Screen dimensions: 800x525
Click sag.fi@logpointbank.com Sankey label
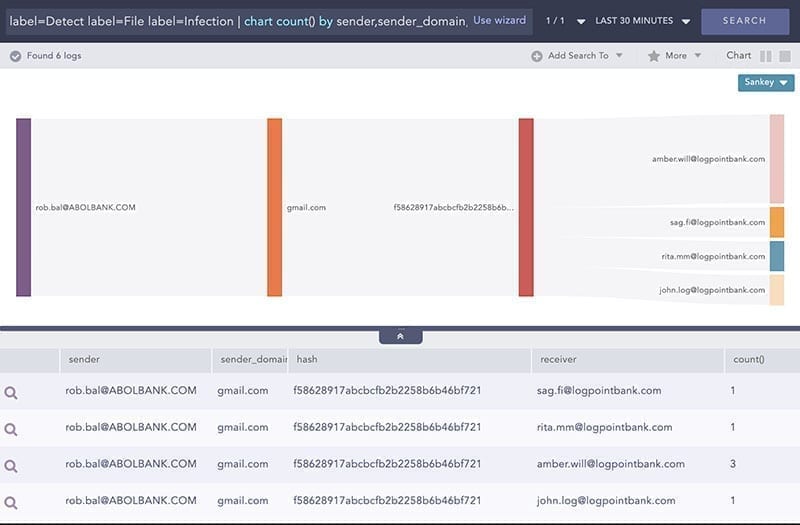(717, 222)
